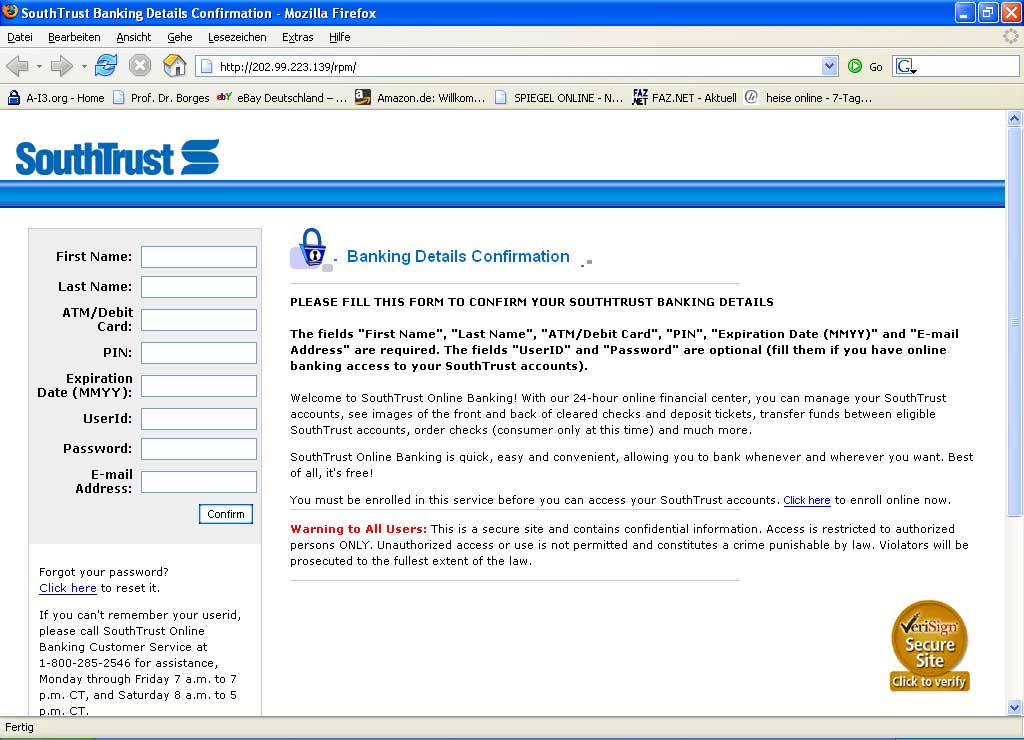The image size is (1024, 740).
Task: Follow the Click here link to reset password
Action: pyautogui.click(x=68, y=588)
